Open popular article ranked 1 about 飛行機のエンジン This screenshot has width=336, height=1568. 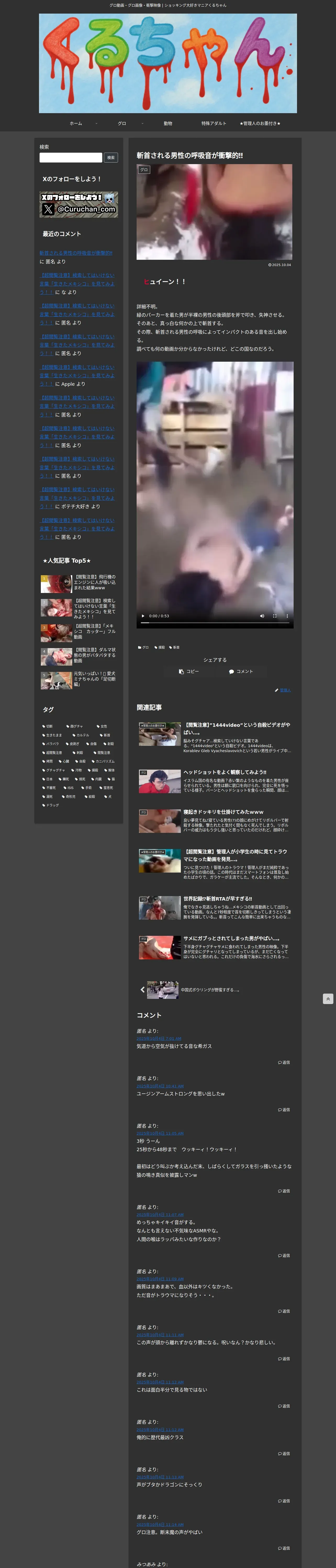[x=79, y=584]
